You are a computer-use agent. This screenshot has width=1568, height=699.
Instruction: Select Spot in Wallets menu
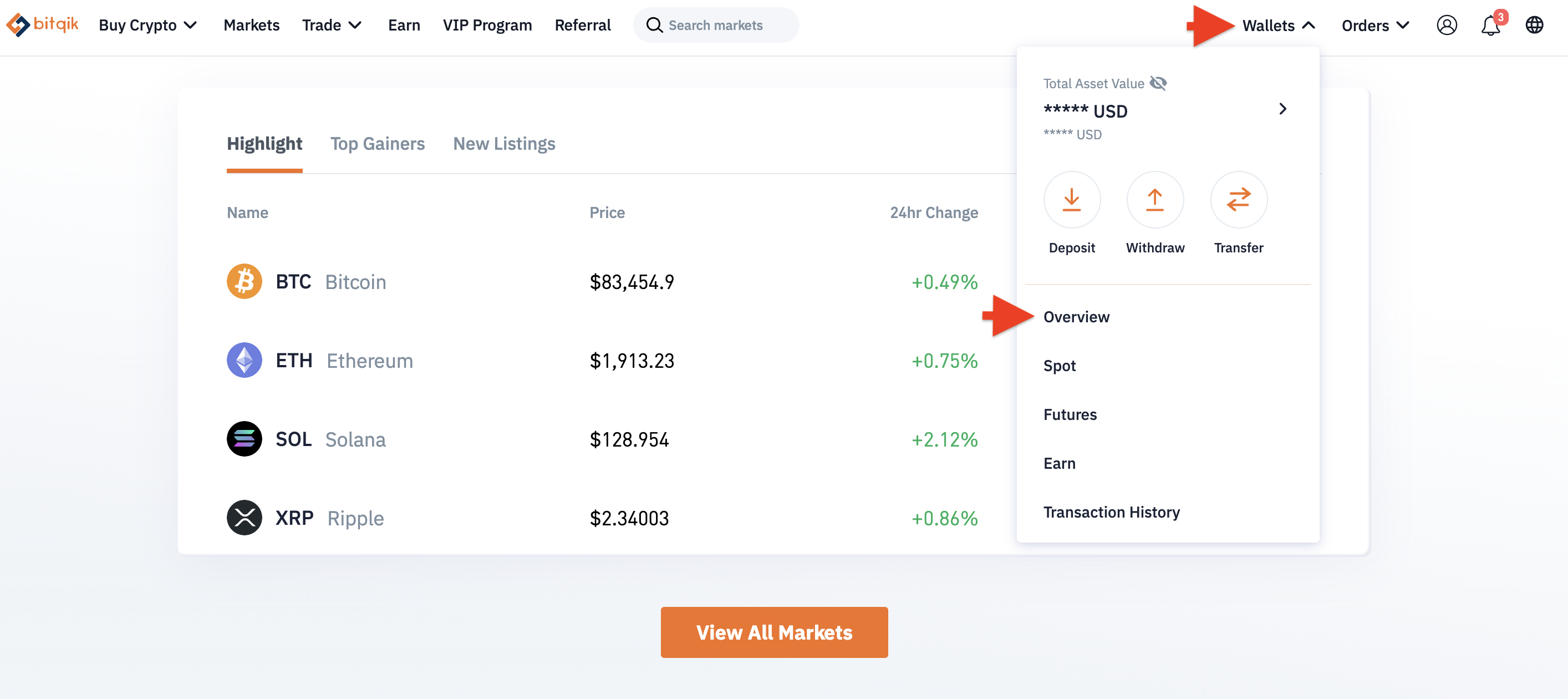[x=1059, y=366]
